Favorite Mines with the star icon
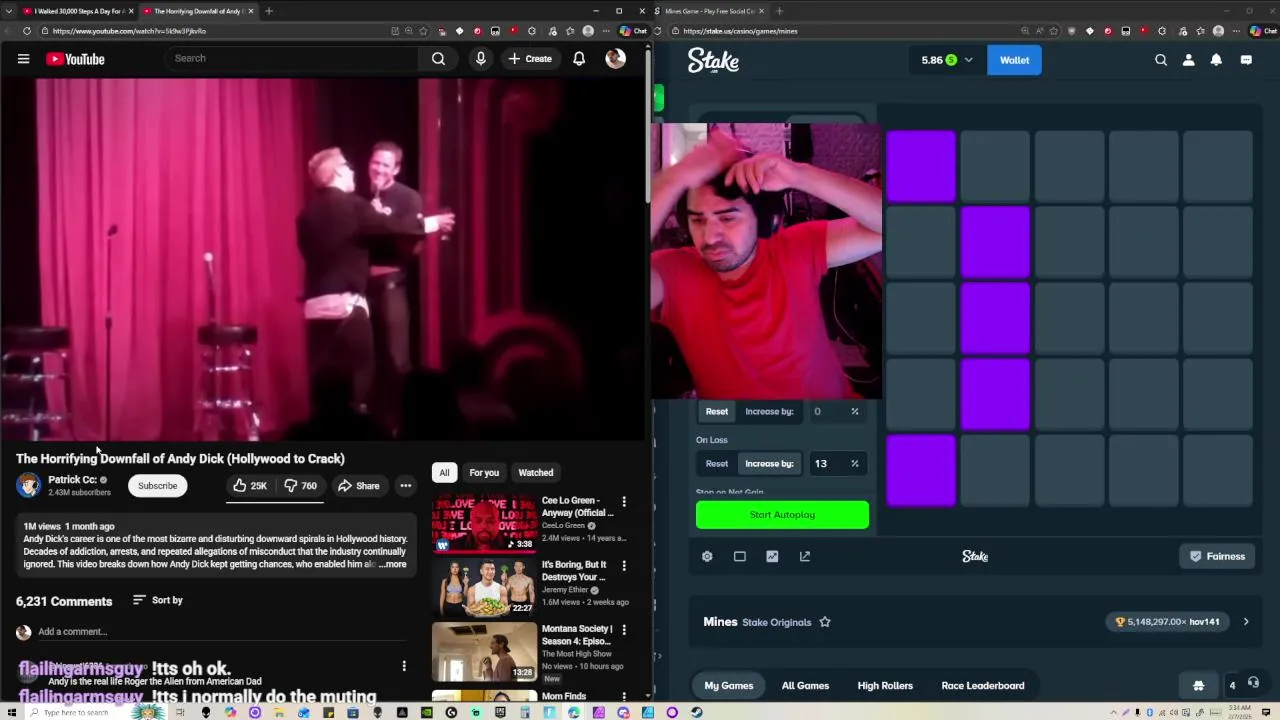 [825, 622]
